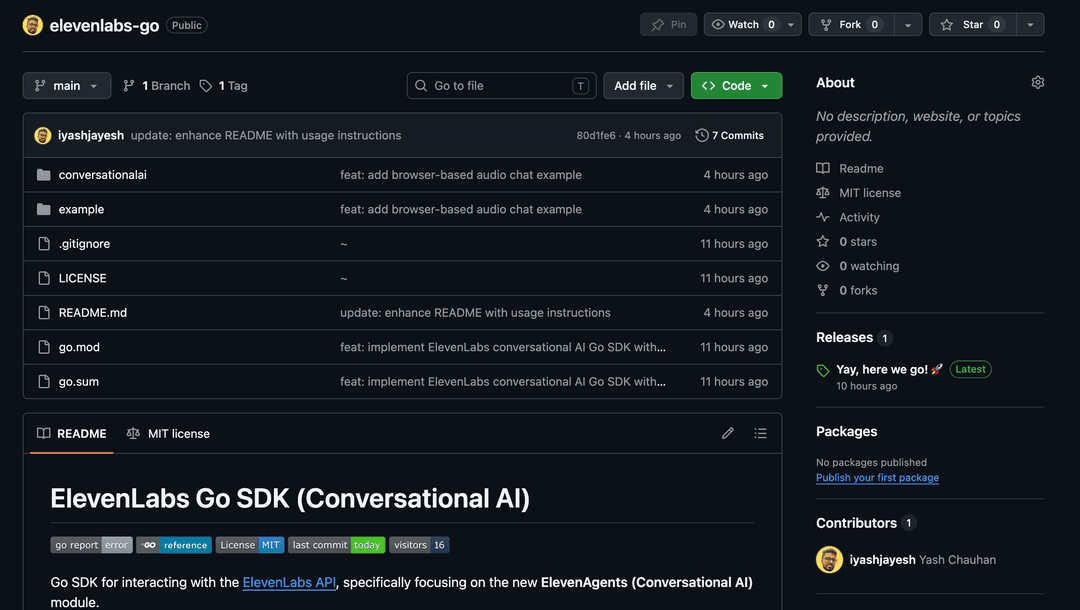Edit the README using the pencil icon
Screen dimensions: 1080x610
[x=728, y=433]
